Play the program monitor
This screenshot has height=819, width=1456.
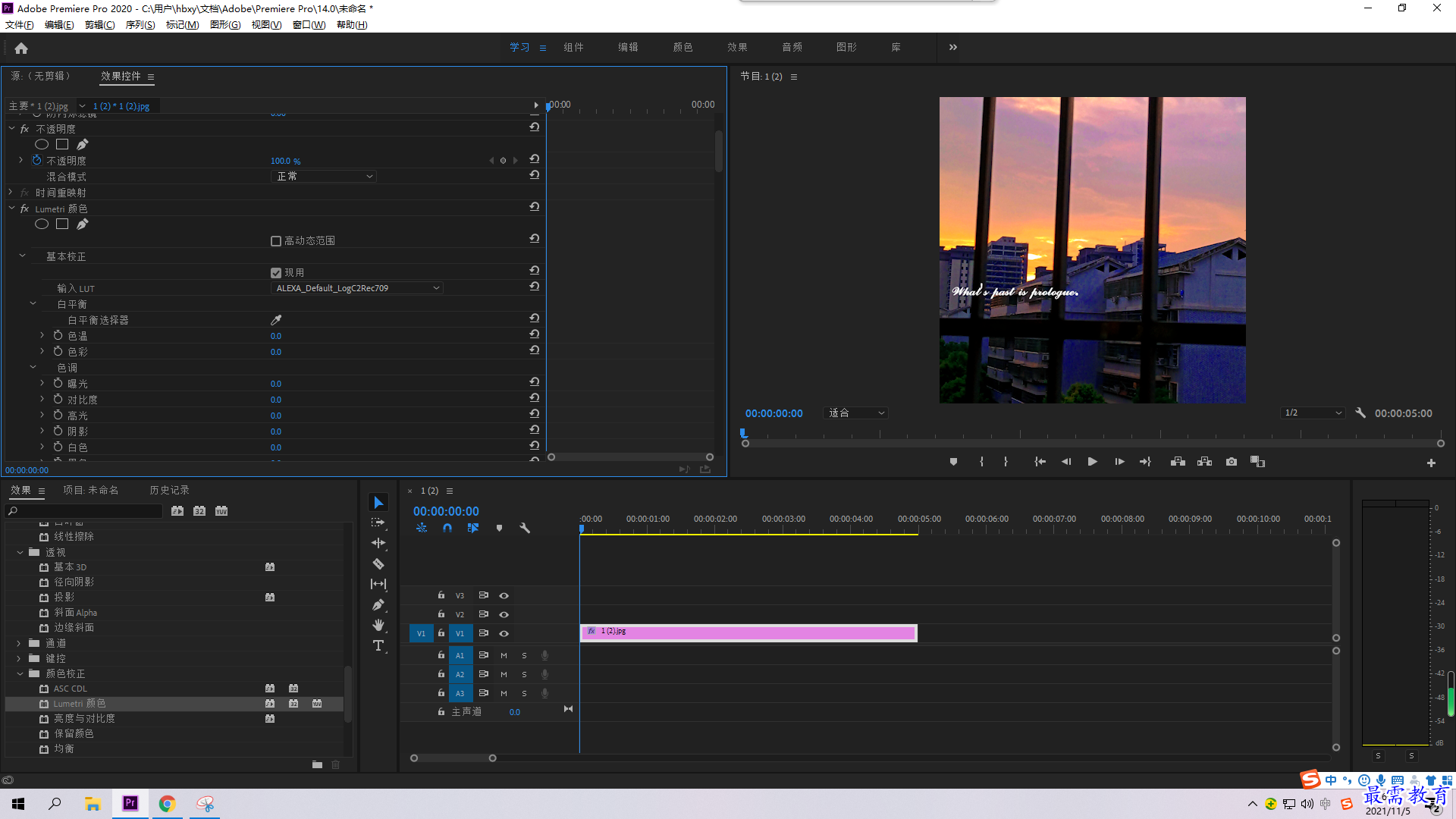click(1092, 462)
